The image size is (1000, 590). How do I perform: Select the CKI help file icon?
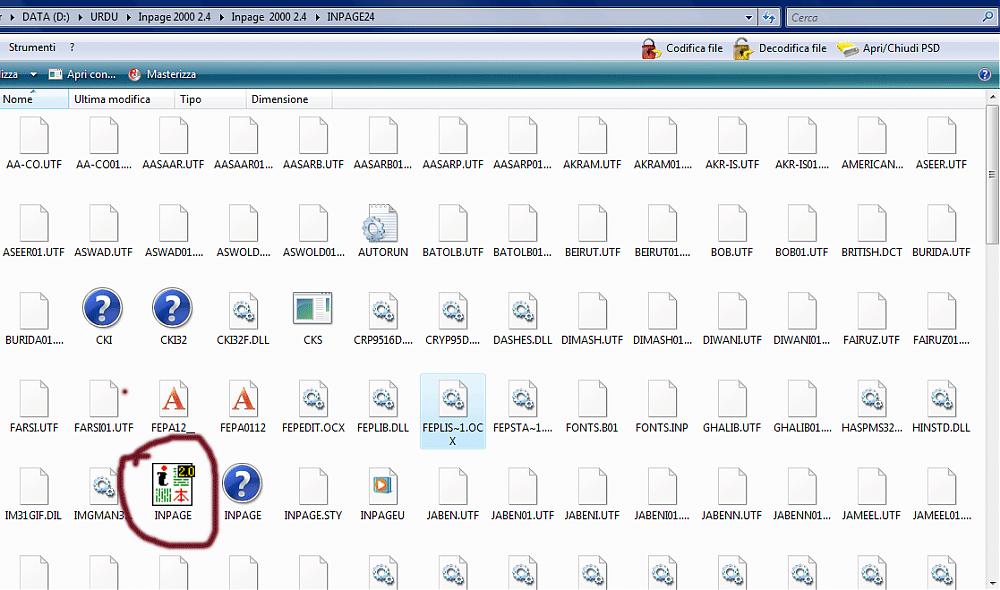(x=103, y=309)
